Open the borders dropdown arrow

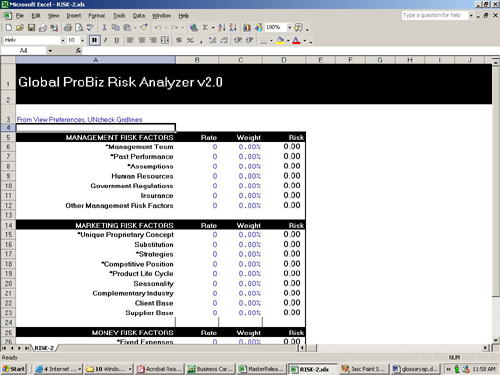point(271,41)
